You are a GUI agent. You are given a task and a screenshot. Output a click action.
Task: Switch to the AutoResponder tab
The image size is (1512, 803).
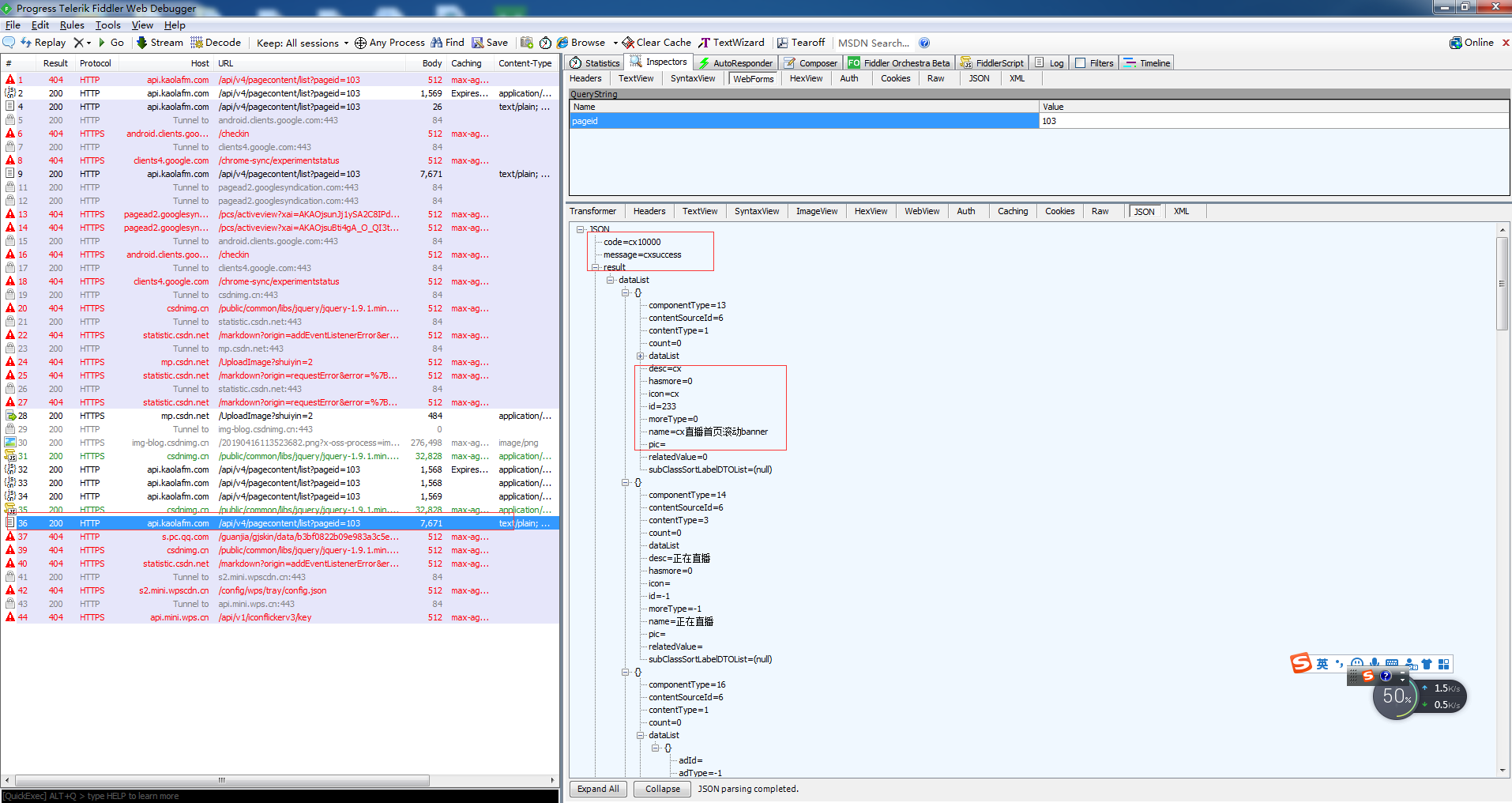pyautogui.click(x=735, y=62)
